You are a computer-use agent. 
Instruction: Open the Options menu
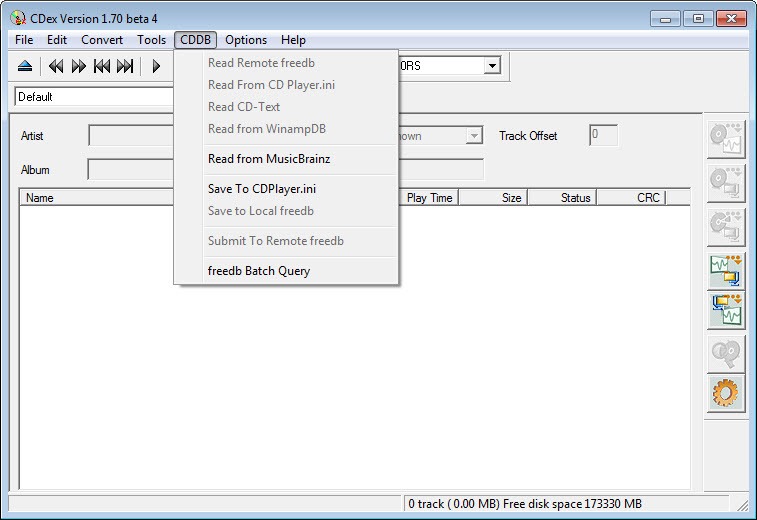[x=246, y=40]
